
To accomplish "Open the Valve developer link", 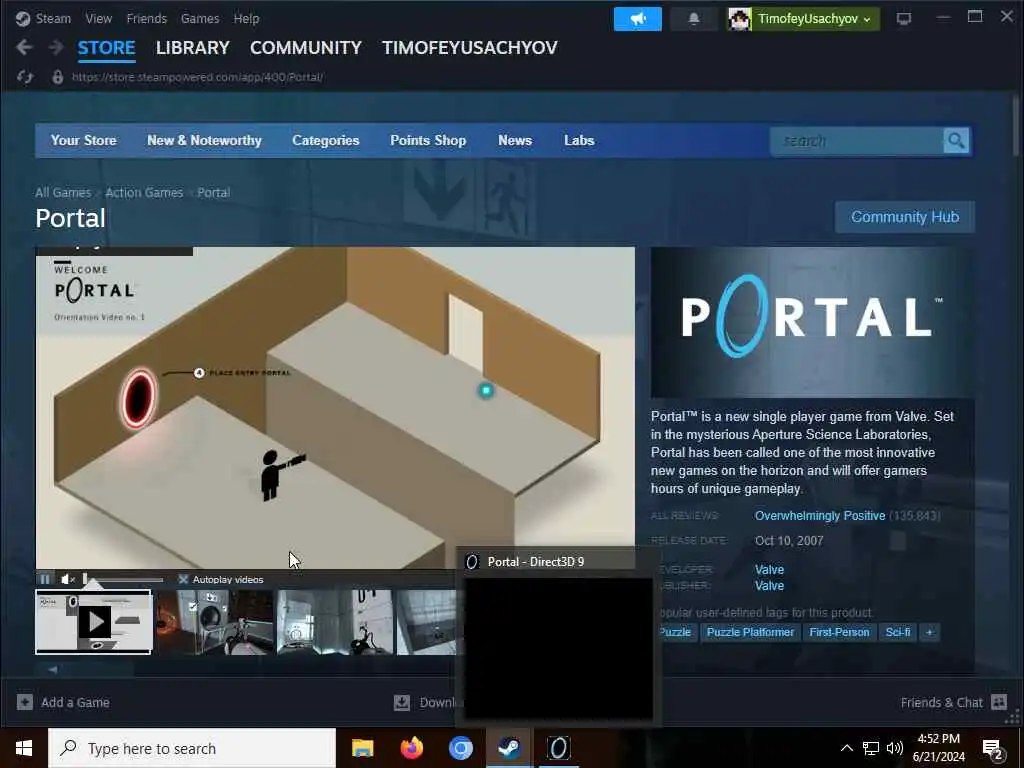I will pos(769,569).
